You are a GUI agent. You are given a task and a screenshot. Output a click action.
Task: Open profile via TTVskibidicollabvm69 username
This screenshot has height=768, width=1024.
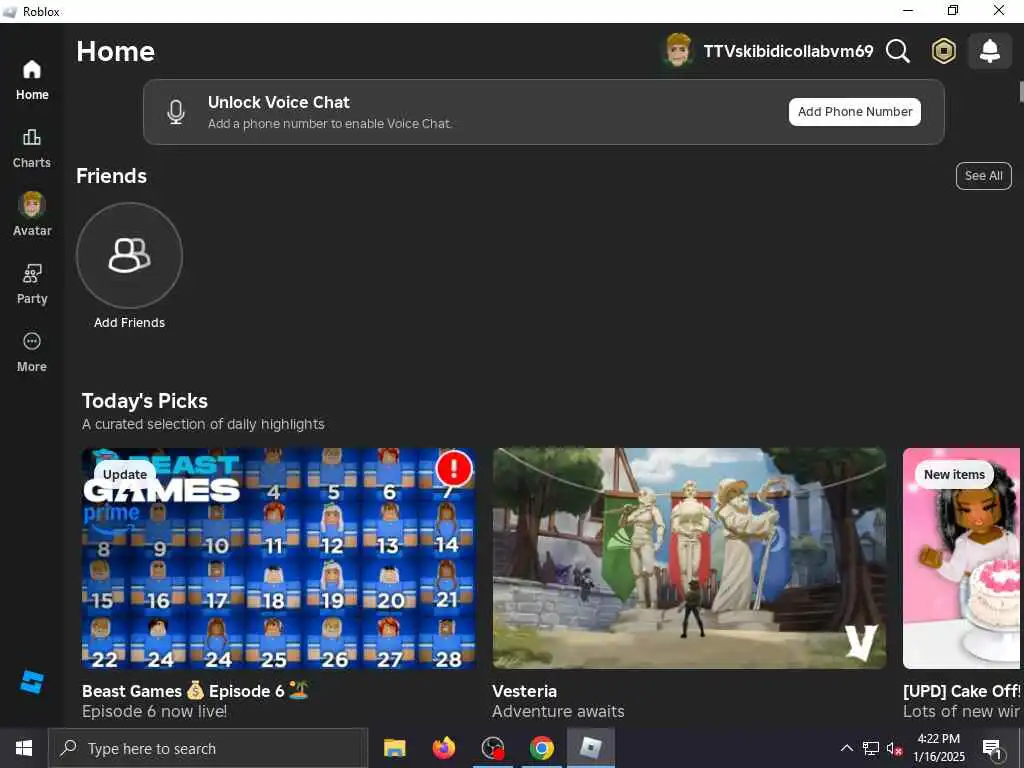pyautogui.click(x=788, y=51)
